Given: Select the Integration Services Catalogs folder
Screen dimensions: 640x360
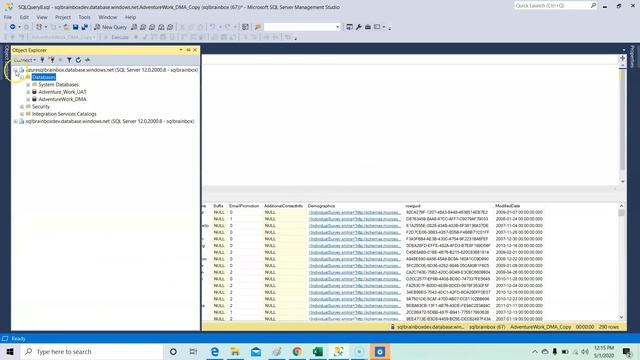Looking at the screenshot, I should click(64, 114).
